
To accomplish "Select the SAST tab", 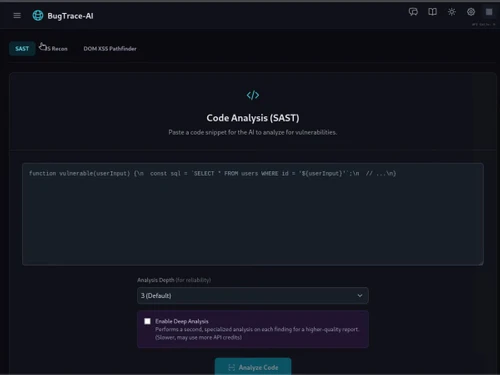I will coord(22,49).
